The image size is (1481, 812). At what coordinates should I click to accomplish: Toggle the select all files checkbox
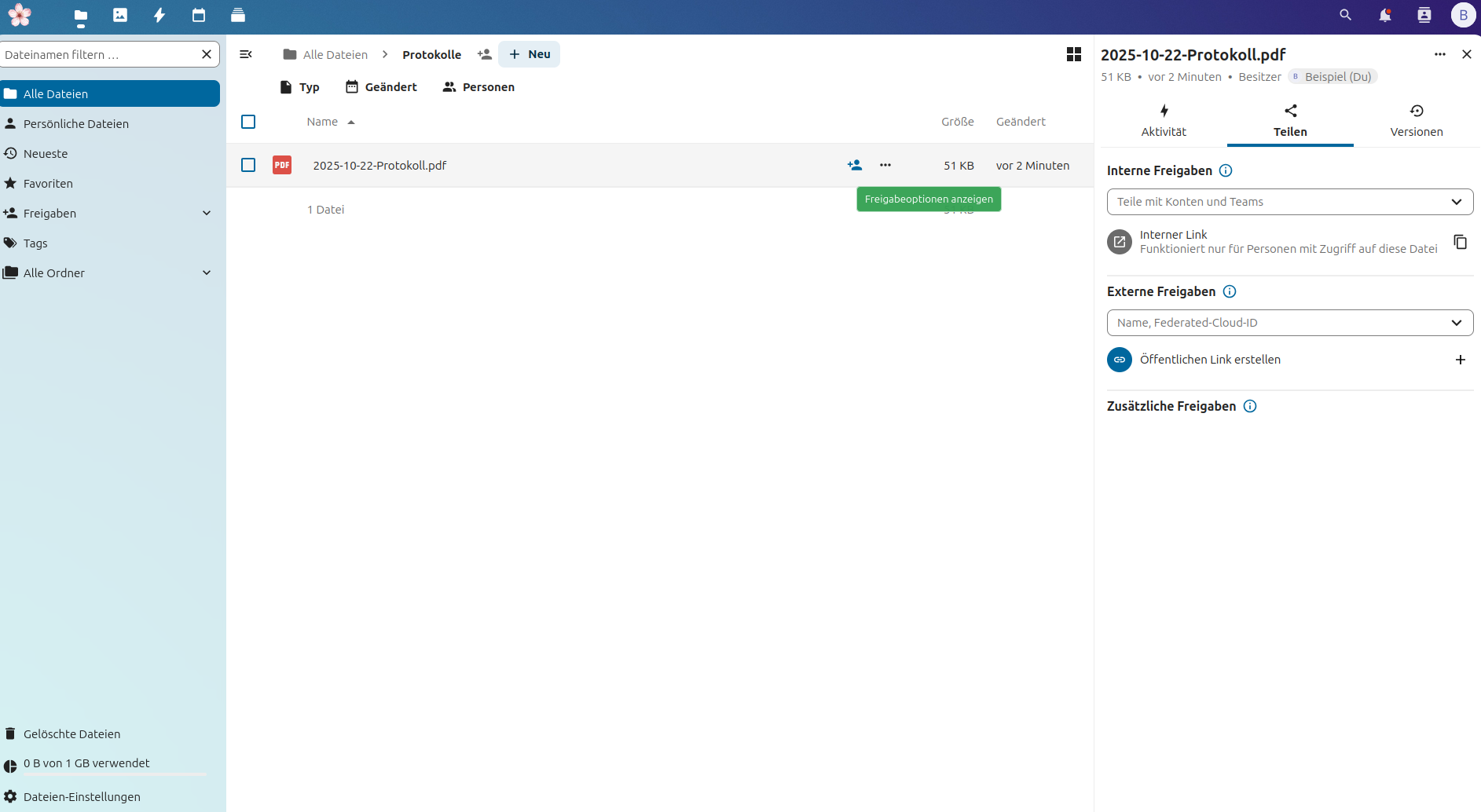(248, 122)
